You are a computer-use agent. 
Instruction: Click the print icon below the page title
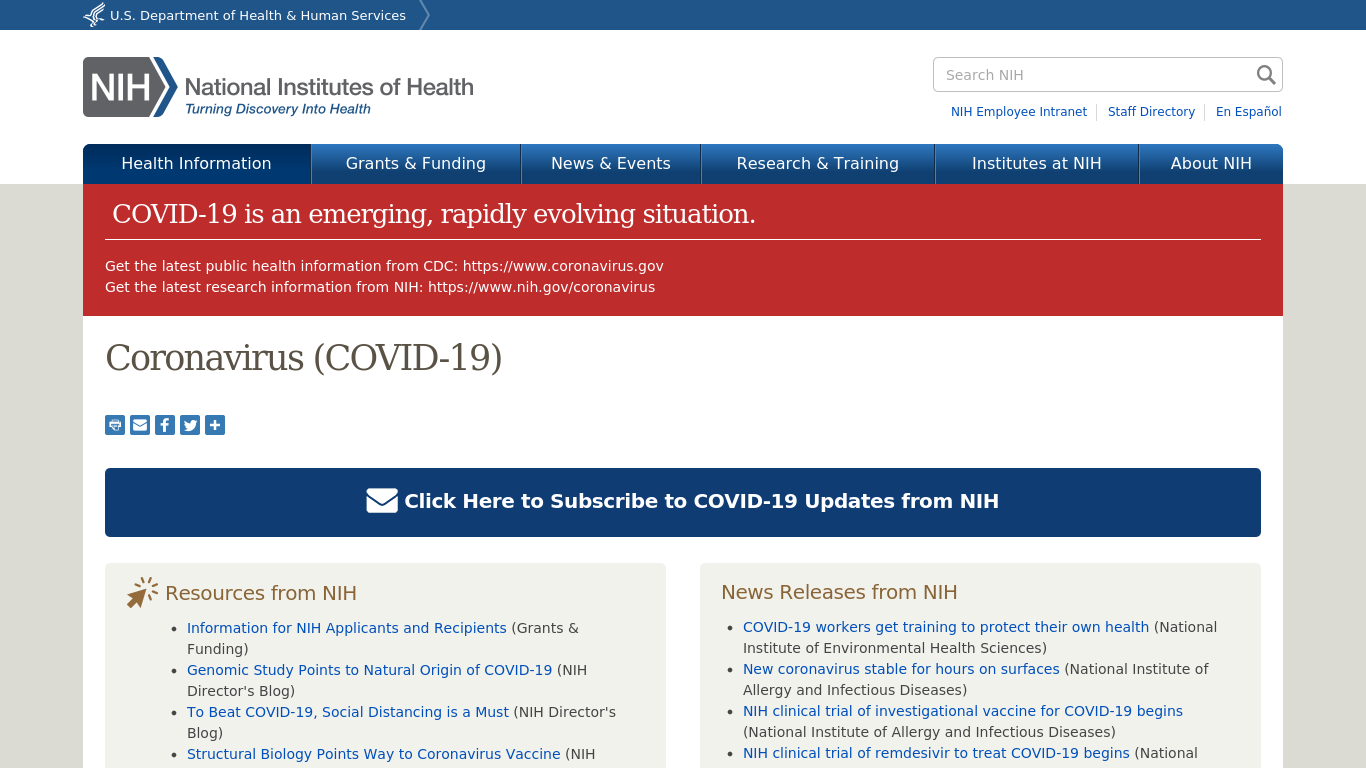pos(114,425)
